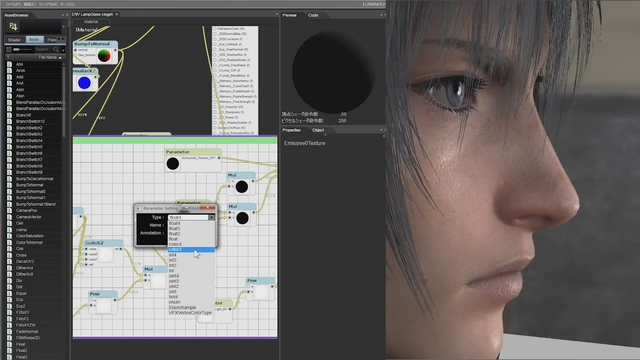Select BumpToDecalNormal in the node list
Viewport: 640px width, 360px height.
pos(34,179)
